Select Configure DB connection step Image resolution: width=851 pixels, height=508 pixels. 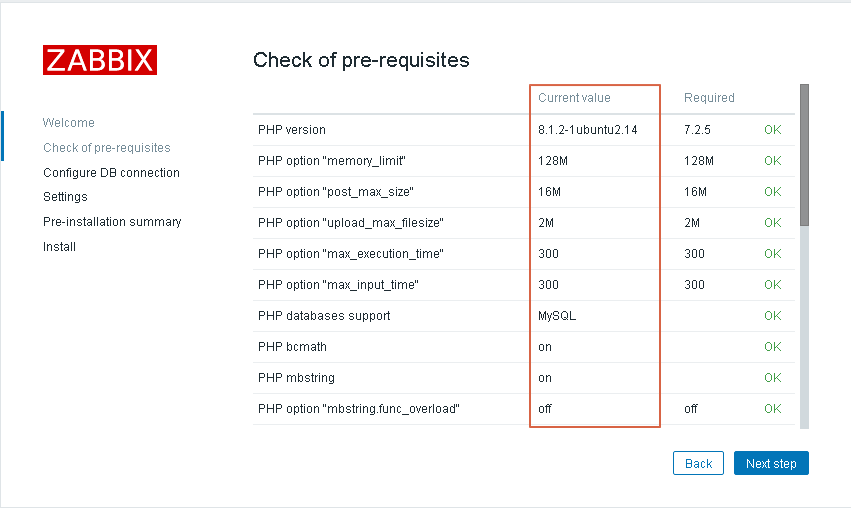pyautogui.click(x=111, y=173)
